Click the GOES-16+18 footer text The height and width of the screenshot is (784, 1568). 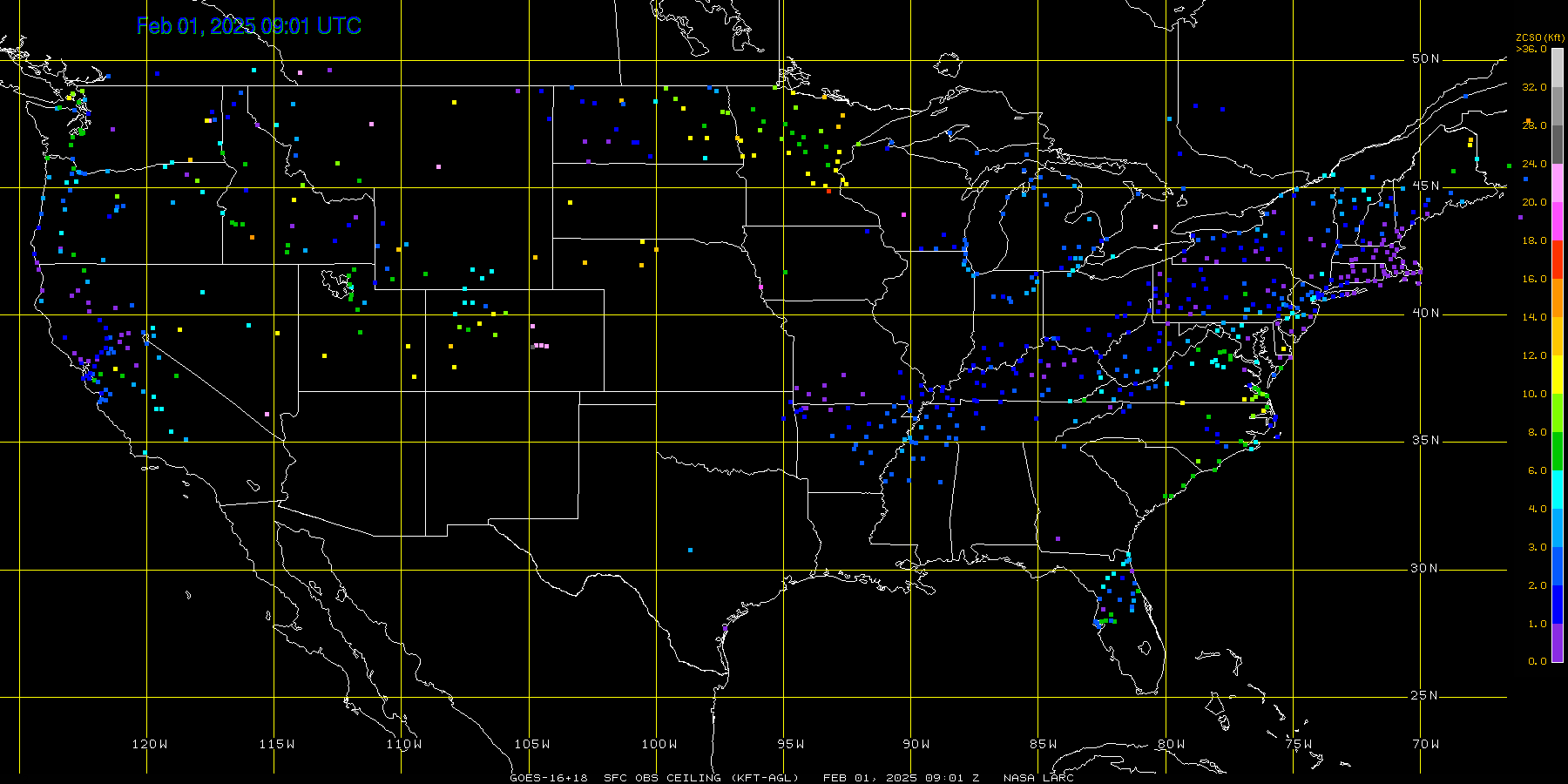point(549,778)
